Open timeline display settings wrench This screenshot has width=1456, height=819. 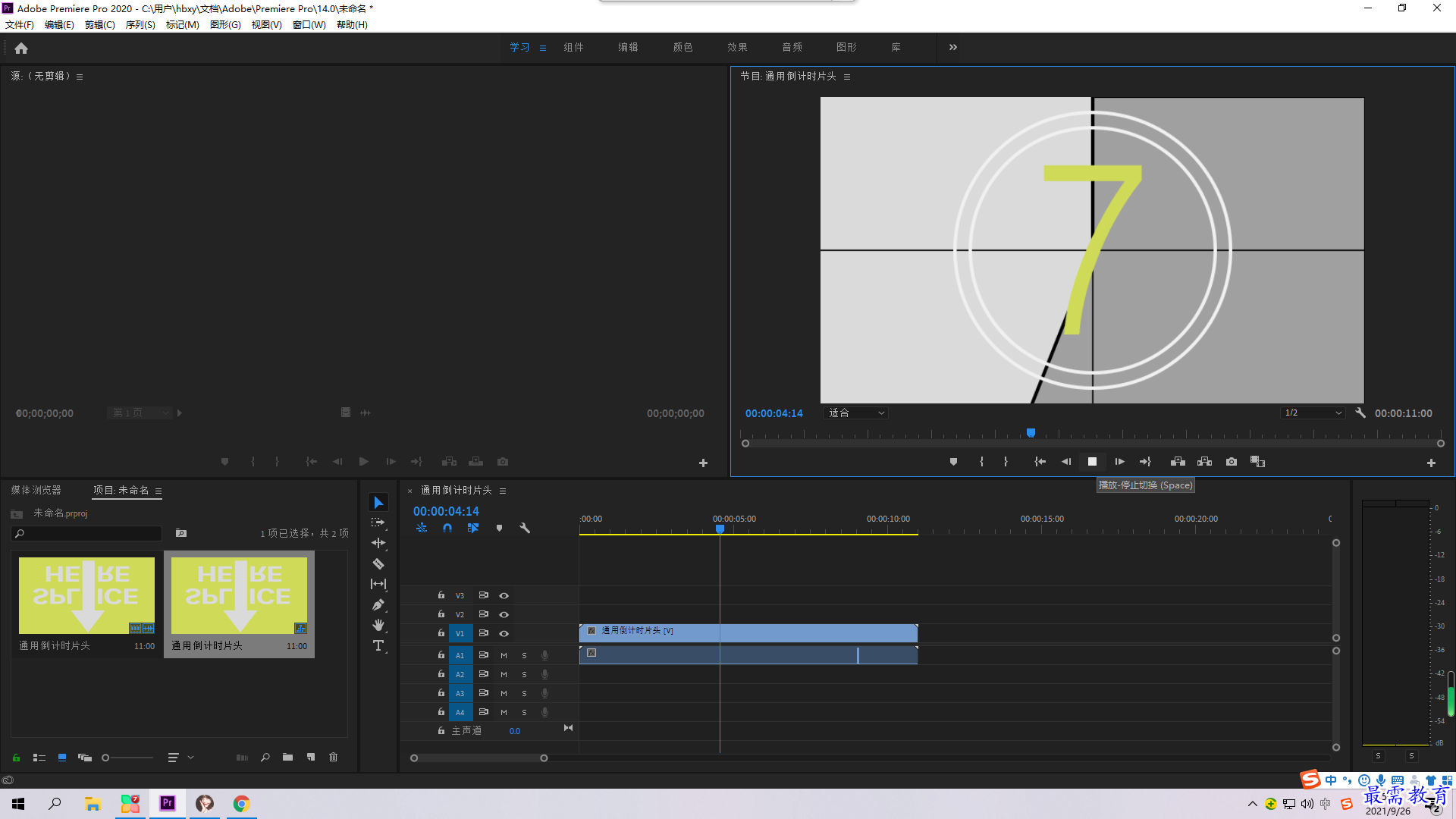coord(525,528)
